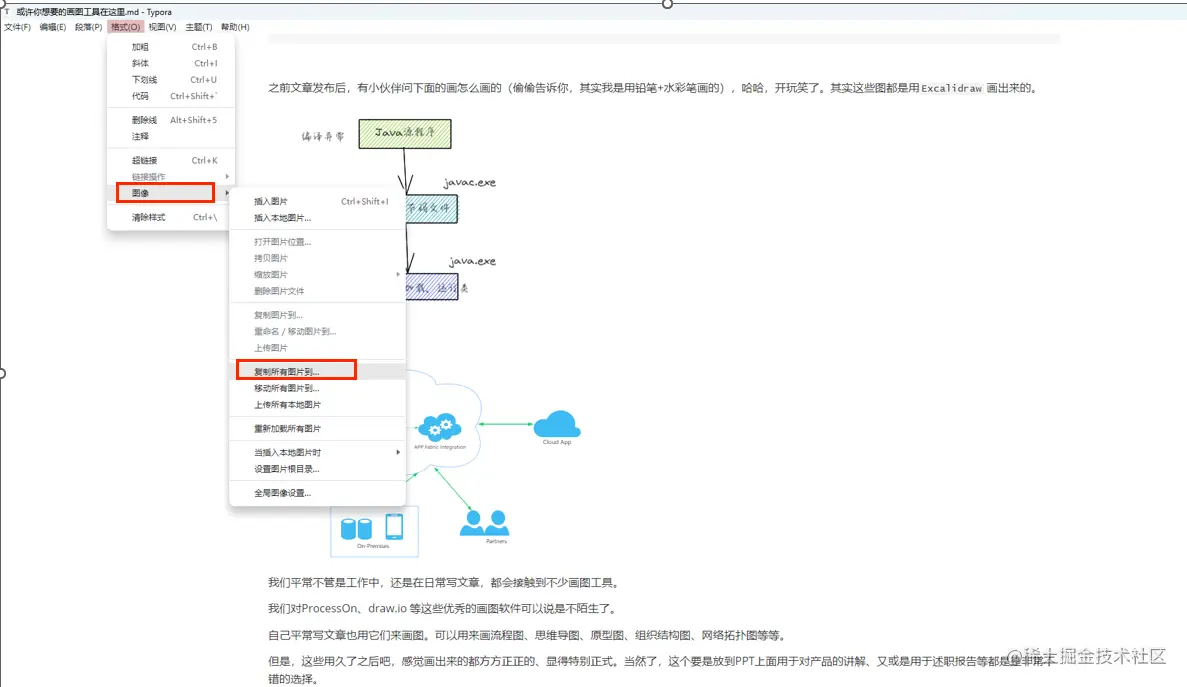Screen dimensions: 1187x687
Task: Click paragraph starting 但是，这些用久了之后吧
Action: 663,670
